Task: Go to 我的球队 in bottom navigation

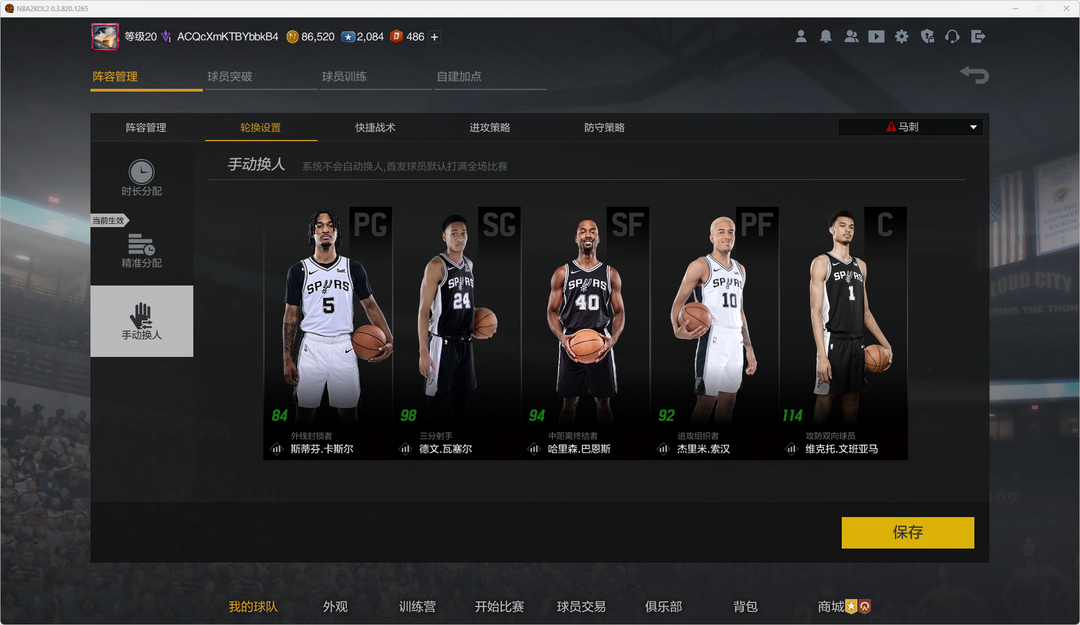Action: click(x=253, y=606)
